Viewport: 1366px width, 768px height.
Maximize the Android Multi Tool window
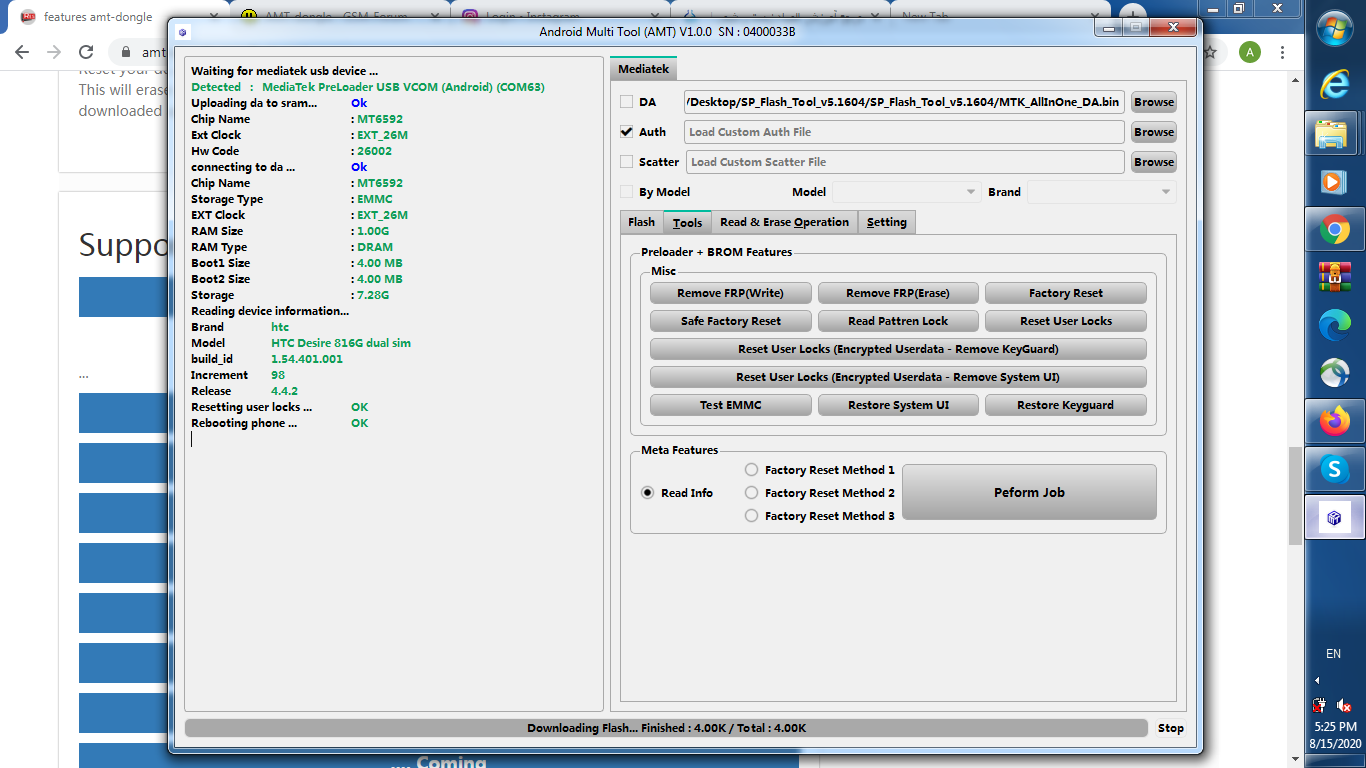(x=1135, y=28)
